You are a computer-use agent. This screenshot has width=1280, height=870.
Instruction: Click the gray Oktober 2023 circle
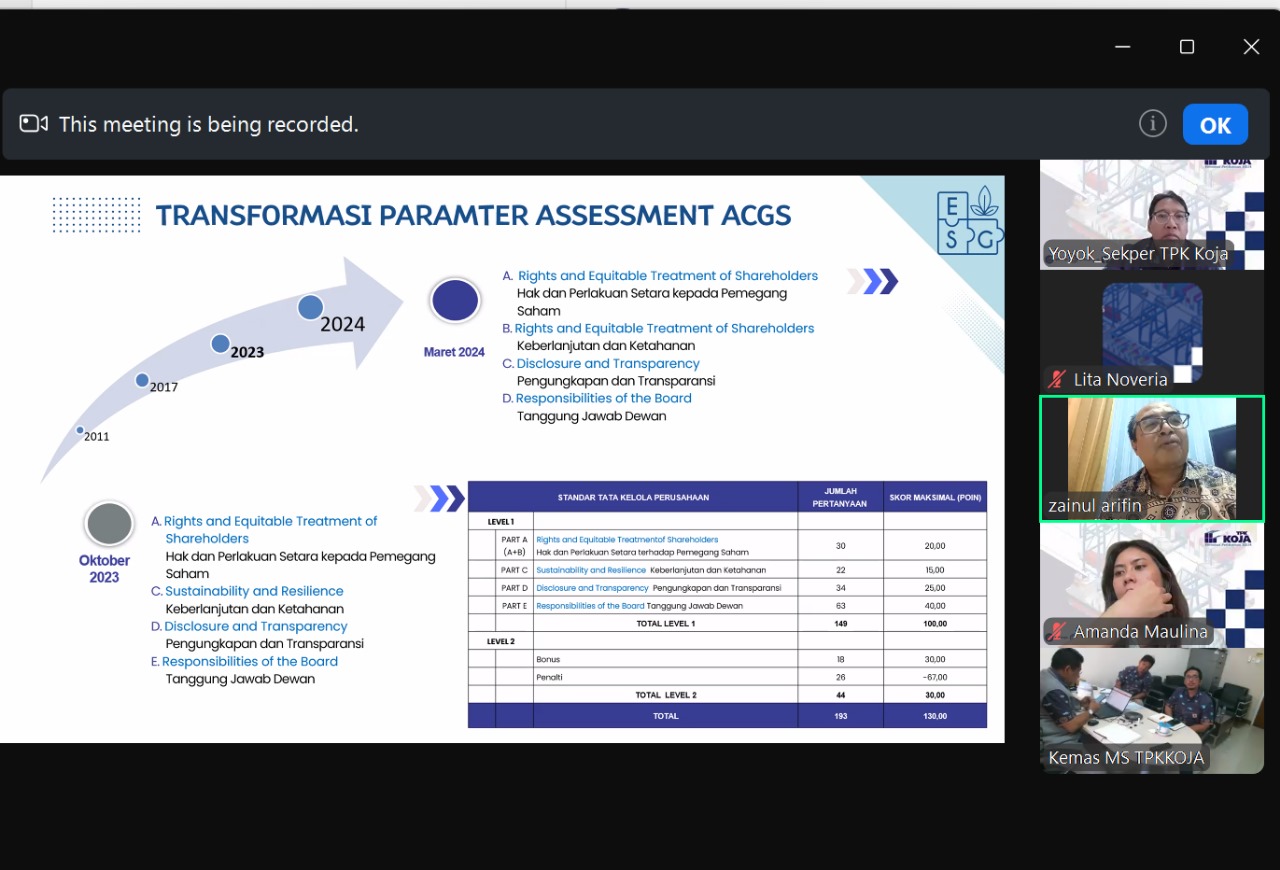click(109, 524)
